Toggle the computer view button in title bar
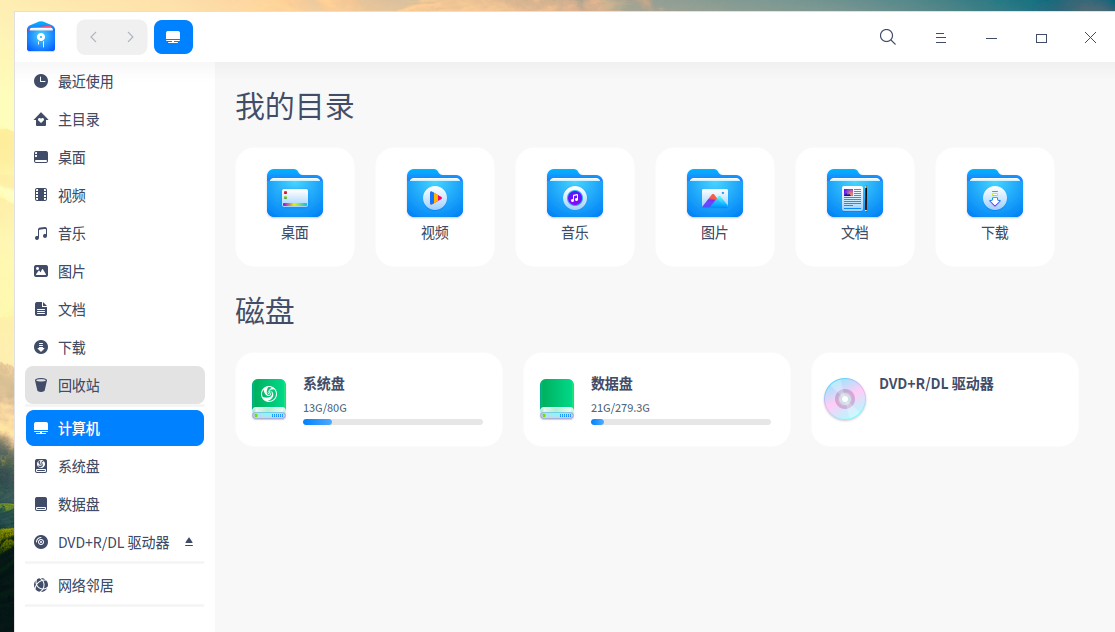The width and height of the screenshot is (1115, 632). pos(173,36)
